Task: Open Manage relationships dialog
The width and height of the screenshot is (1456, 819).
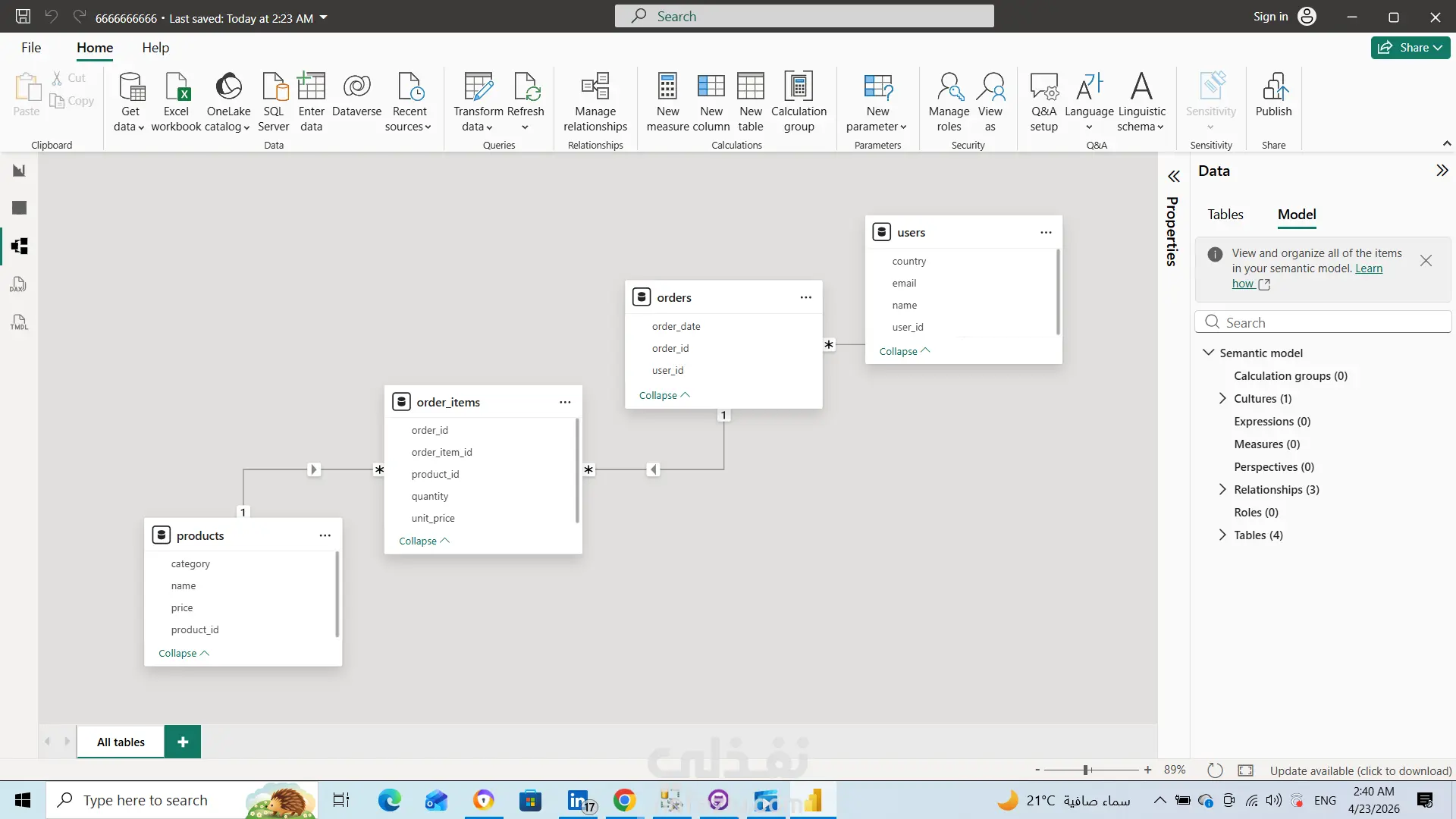Action: pyautogui.click(x=595, y=102)
